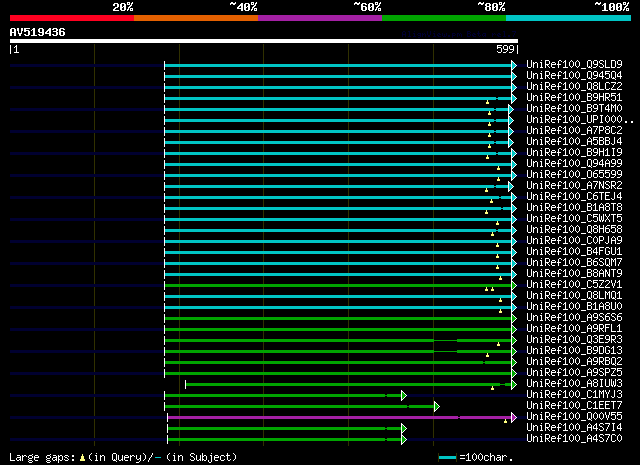Select the UniRef100_Q3E9R3 label

[574, 340]
